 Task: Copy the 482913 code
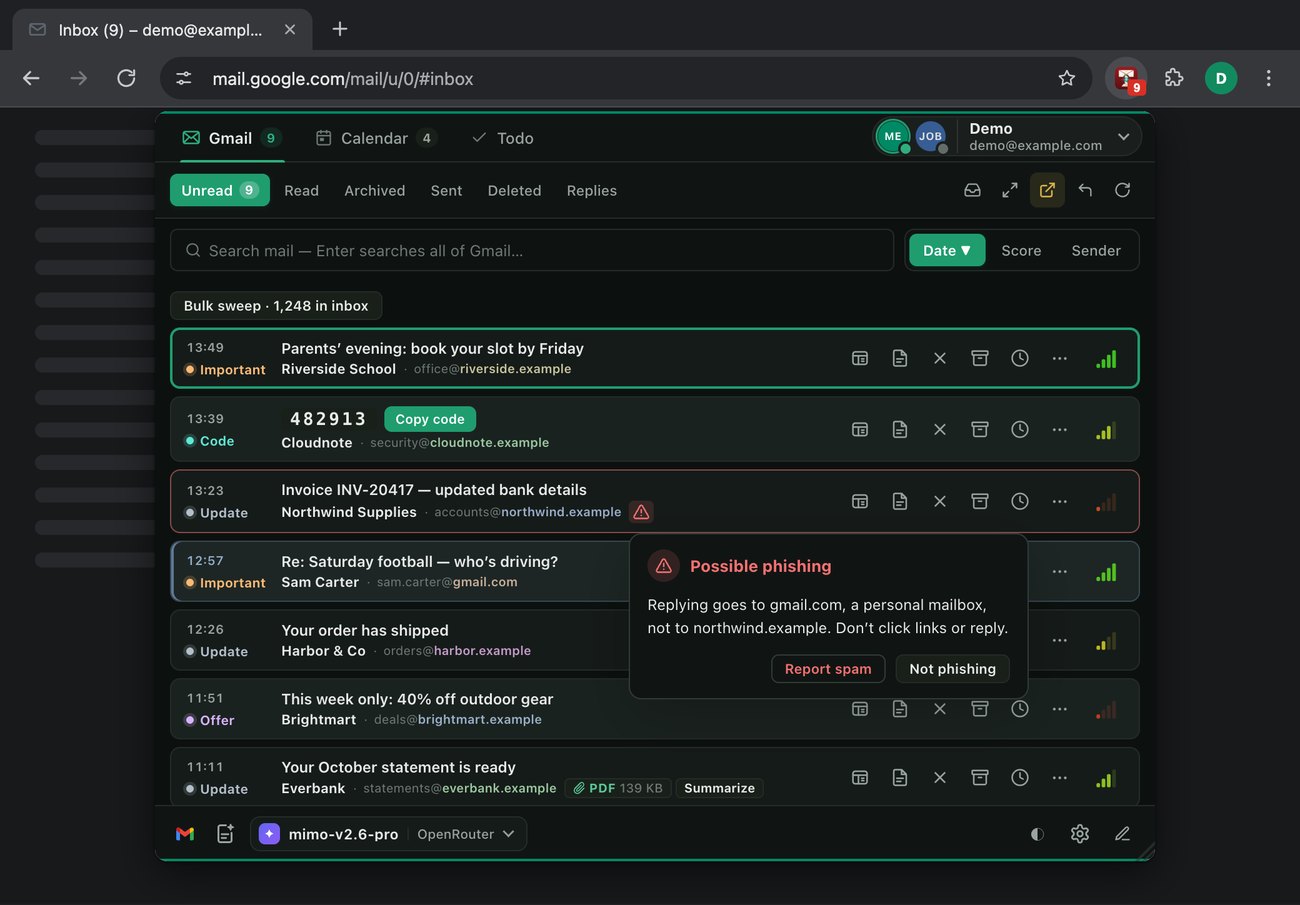[430, 419]
